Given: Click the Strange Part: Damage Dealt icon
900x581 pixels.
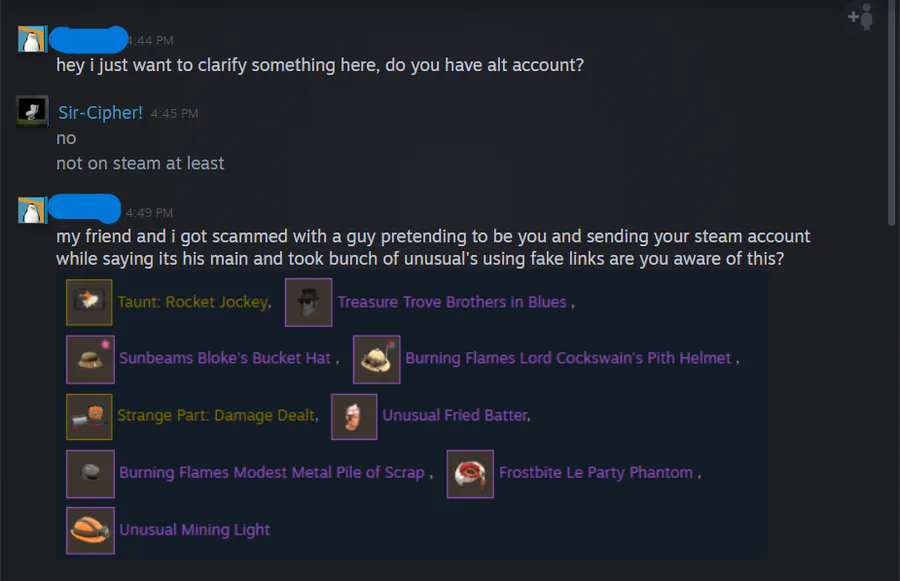Looking at the screenshot, I should click(89, 416).
